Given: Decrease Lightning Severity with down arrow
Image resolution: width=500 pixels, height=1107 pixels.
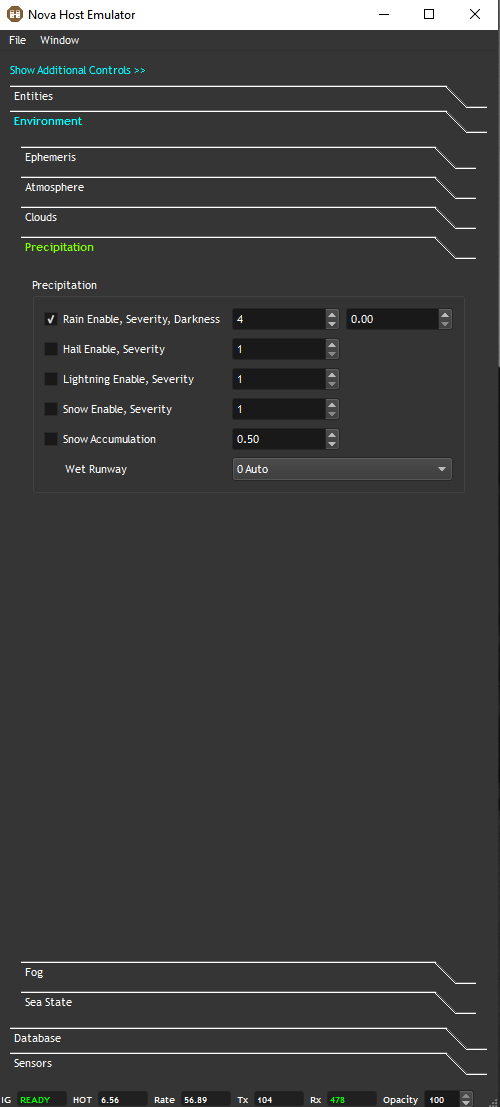Looking at the screenshot, I should pos(332,384).
